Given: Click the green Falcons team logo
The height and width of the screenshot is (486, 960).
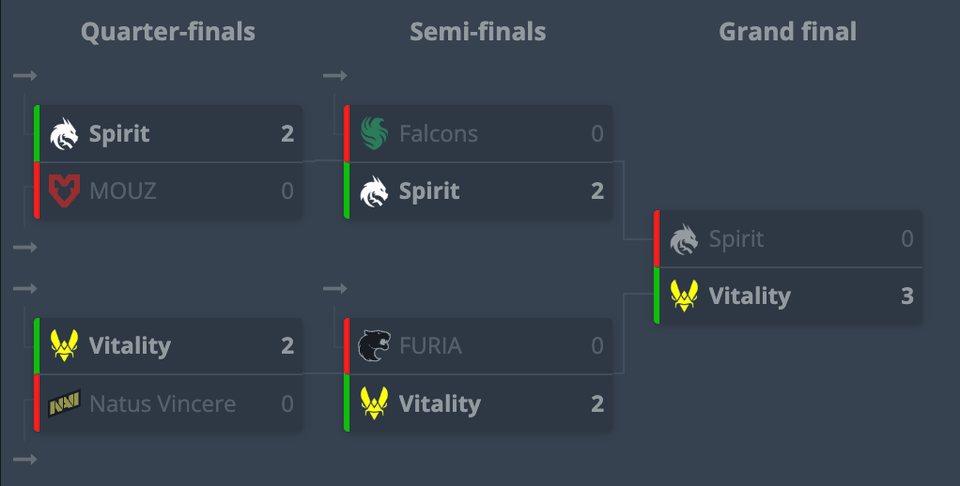Looking at the screenshot, I should pos(374,134).
